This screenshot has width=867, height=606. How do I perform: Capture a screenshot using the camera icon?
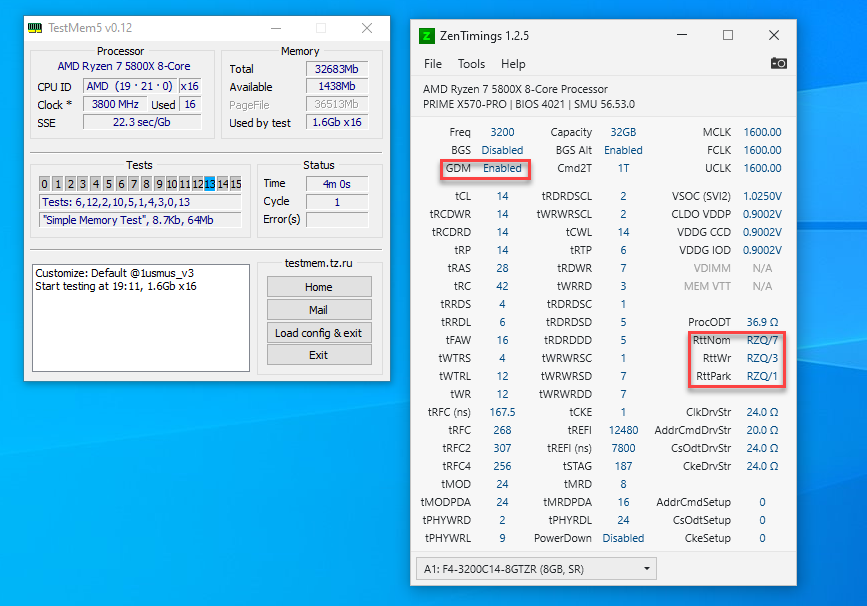(x=779, y=62)
